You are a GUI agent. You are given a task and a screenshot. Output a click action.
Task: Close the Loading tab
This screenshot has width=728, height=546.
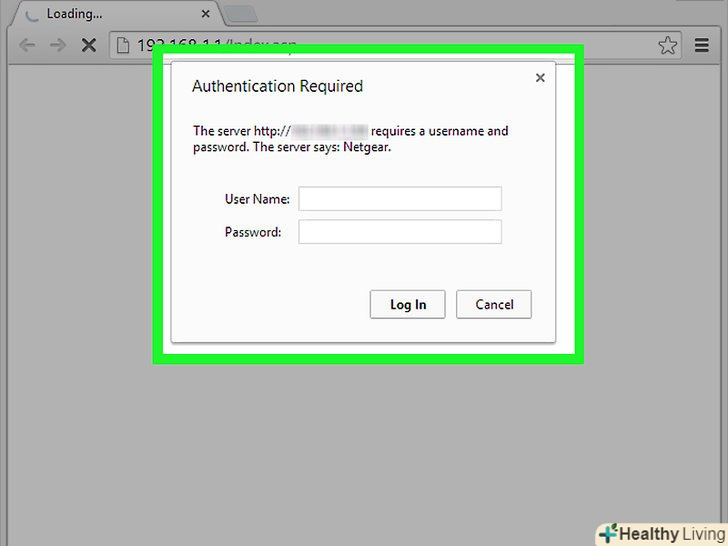click(206, 14)
